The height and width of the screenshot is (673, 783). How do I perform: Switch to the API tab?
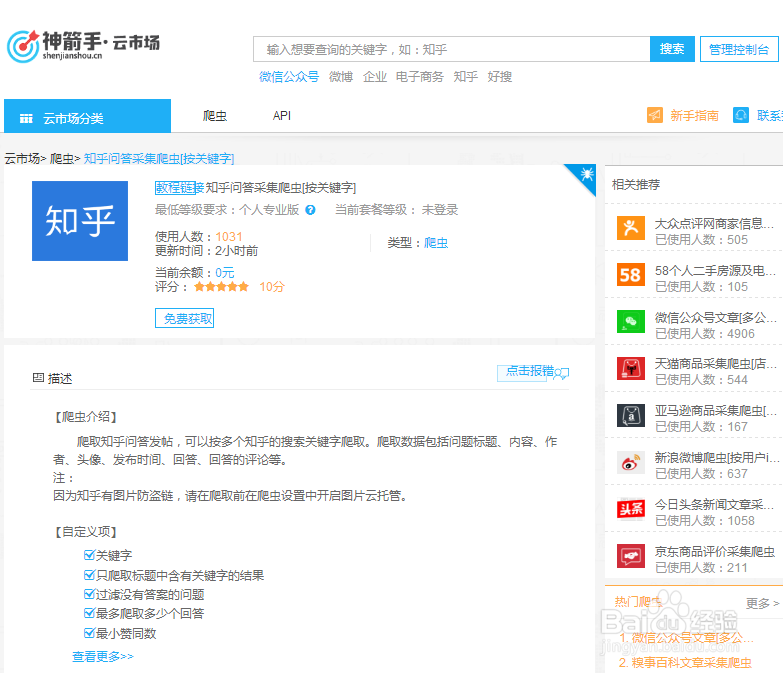click(282, 116)
